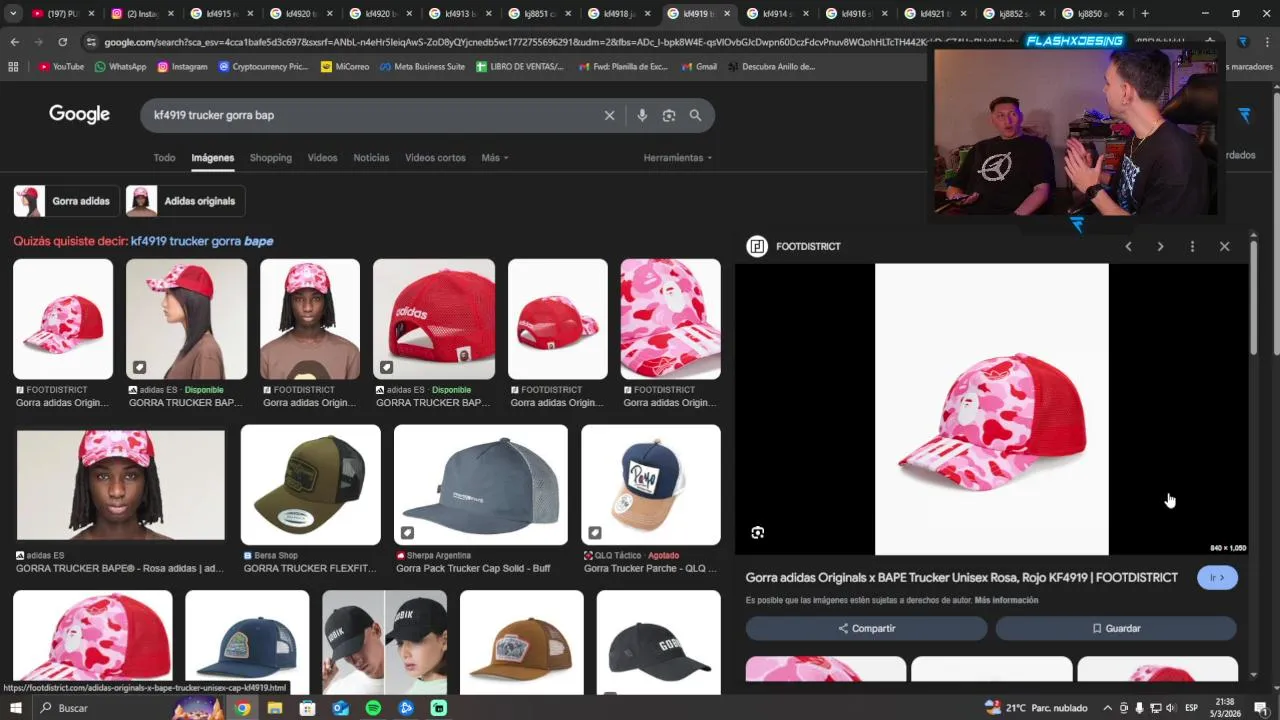Click 'GORRA TRUCKER BAPE® - Rosa adidas' result title
Screen dimensions: 1280x720
pyautogui.click(x=120, y=569)
